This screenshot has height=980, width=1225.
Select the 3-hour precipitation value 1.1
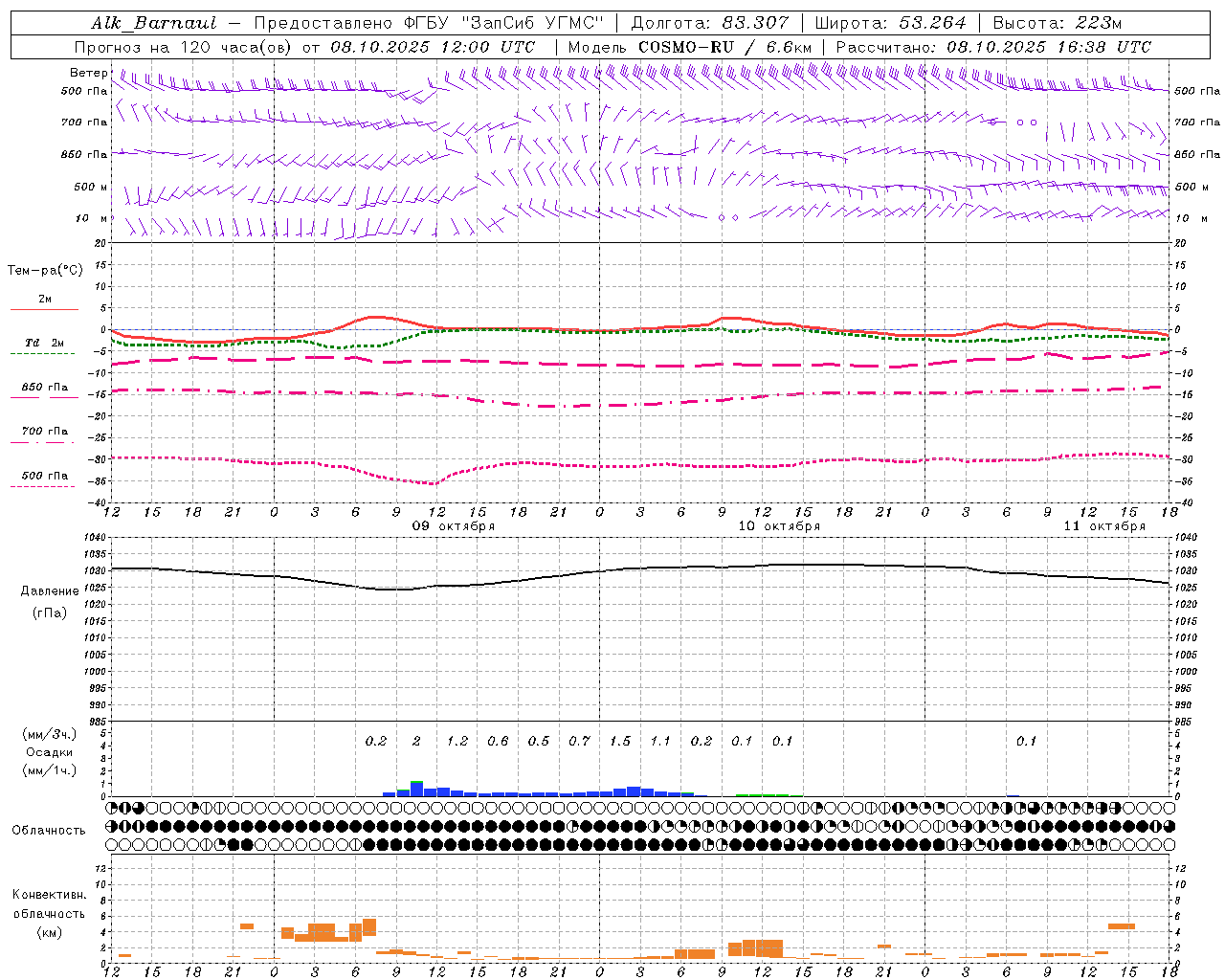[x=660, y=741]
